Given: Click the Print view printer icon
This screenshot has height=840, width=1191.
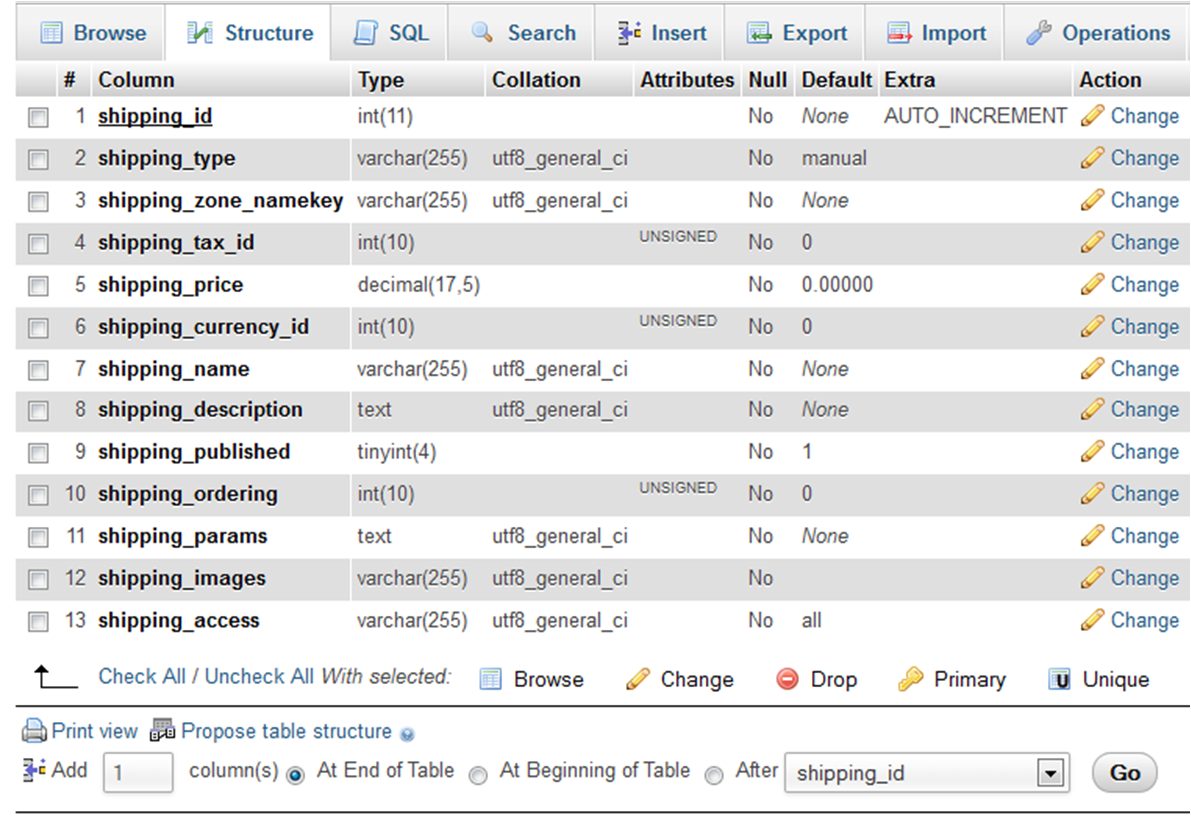Looking at the screenshot, I should (35, 731).
